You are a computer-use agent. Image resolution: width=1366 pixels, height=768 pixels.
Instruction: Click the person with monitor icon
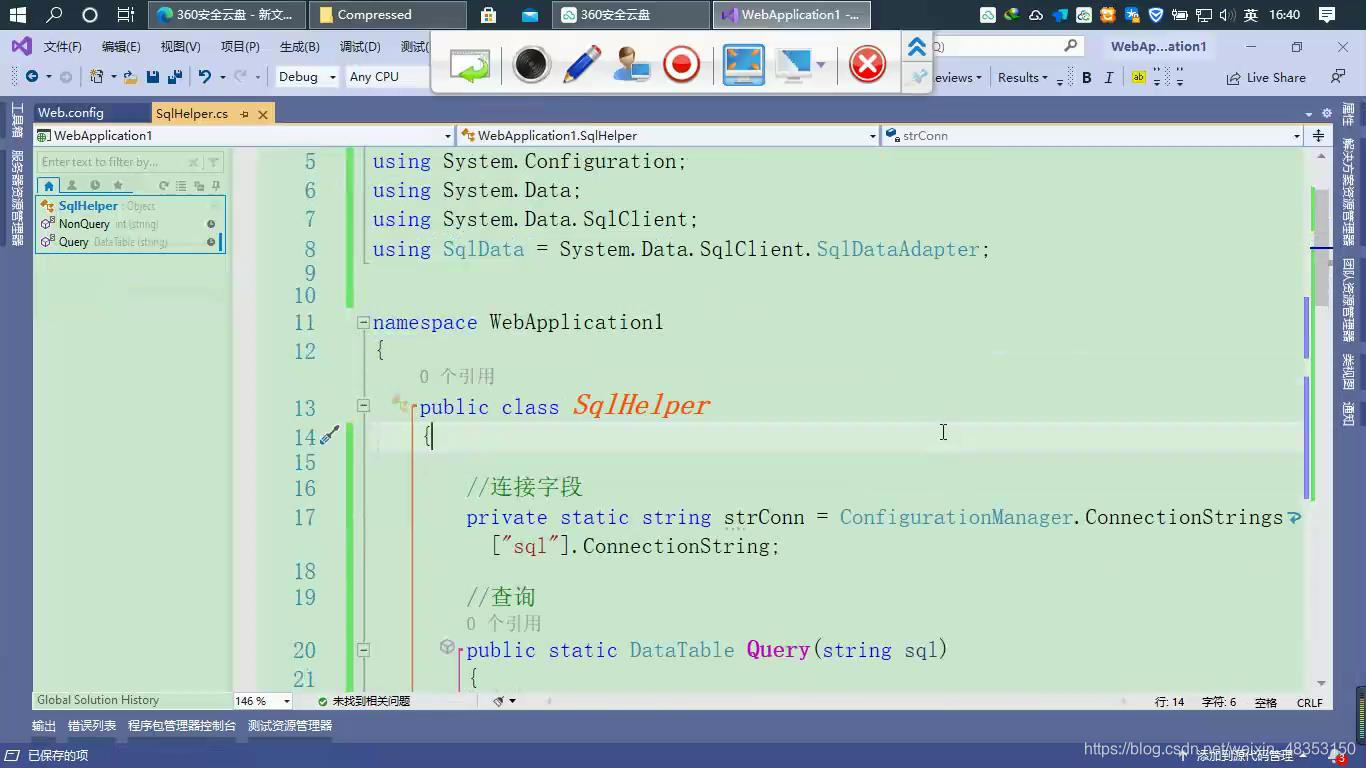point(632,66)
